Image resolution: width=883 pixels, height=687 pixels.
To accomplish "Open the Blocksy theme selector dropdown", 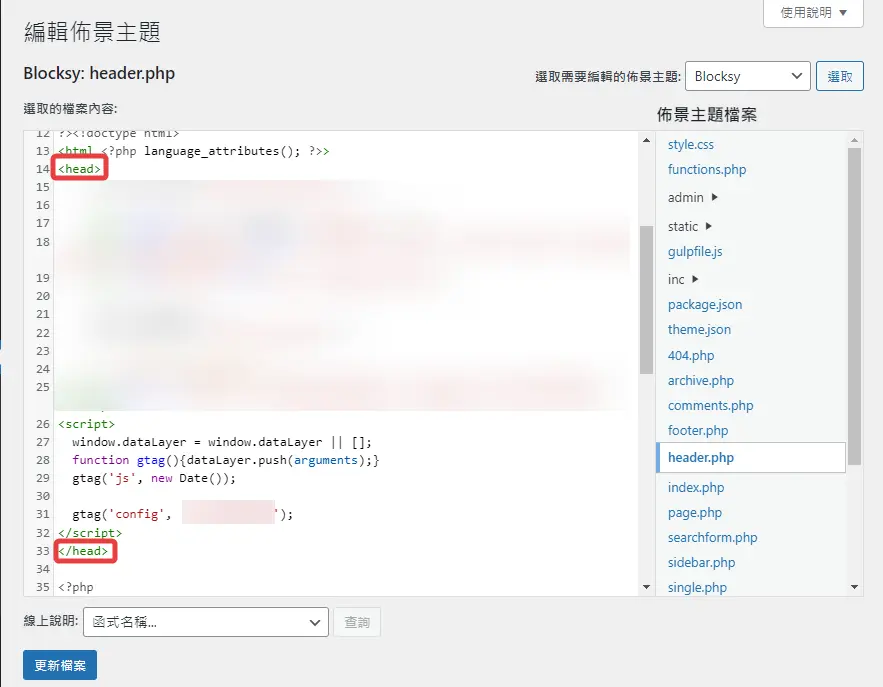I will tap(747, 76).
